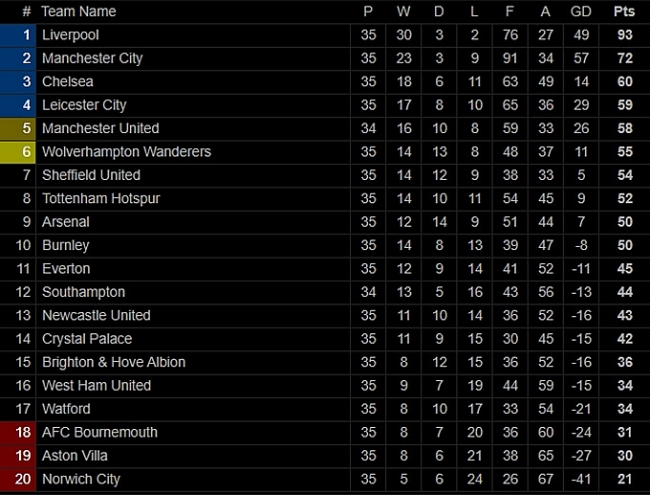Click the blue position 1 badge

[x=18, y=35]
